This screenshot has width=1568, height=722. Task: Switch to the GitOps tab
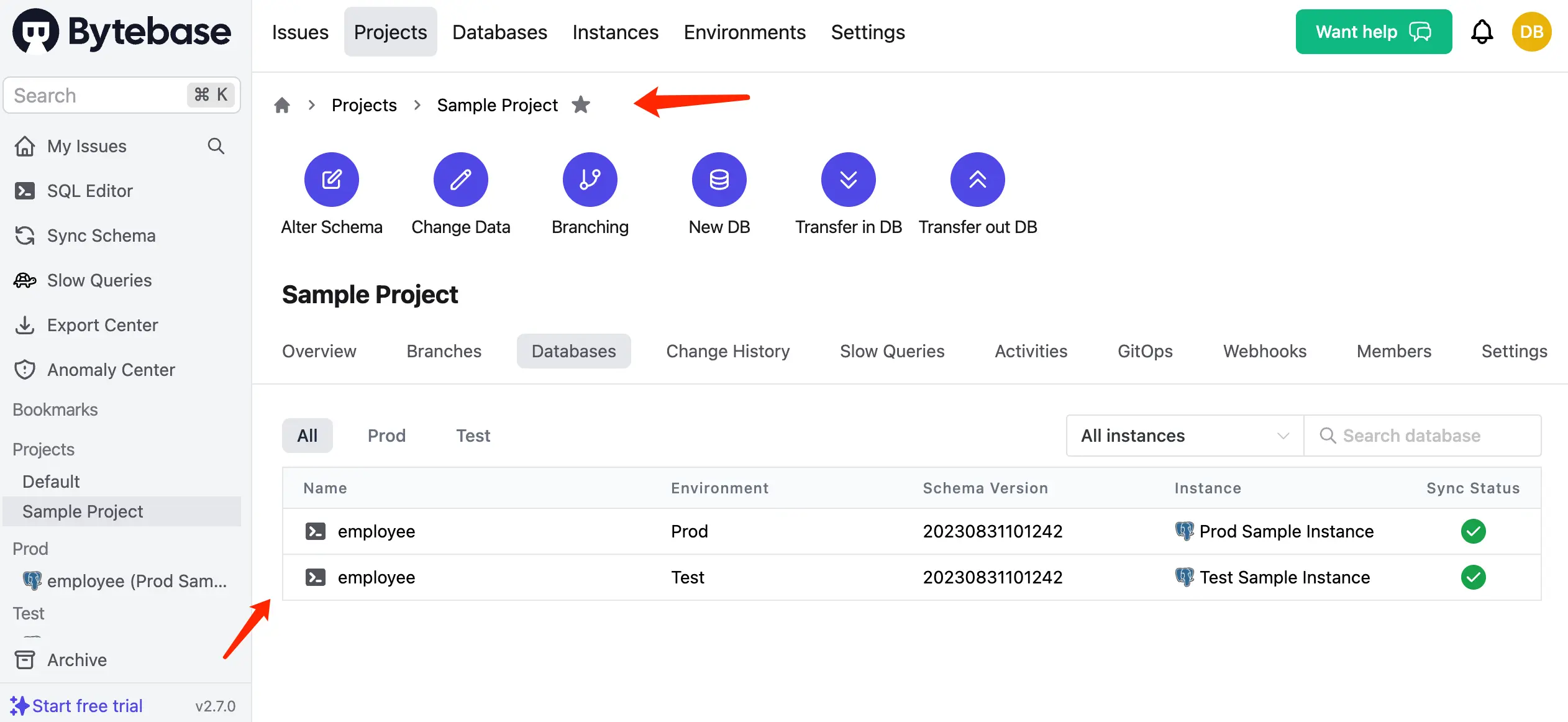(1146, 351)
